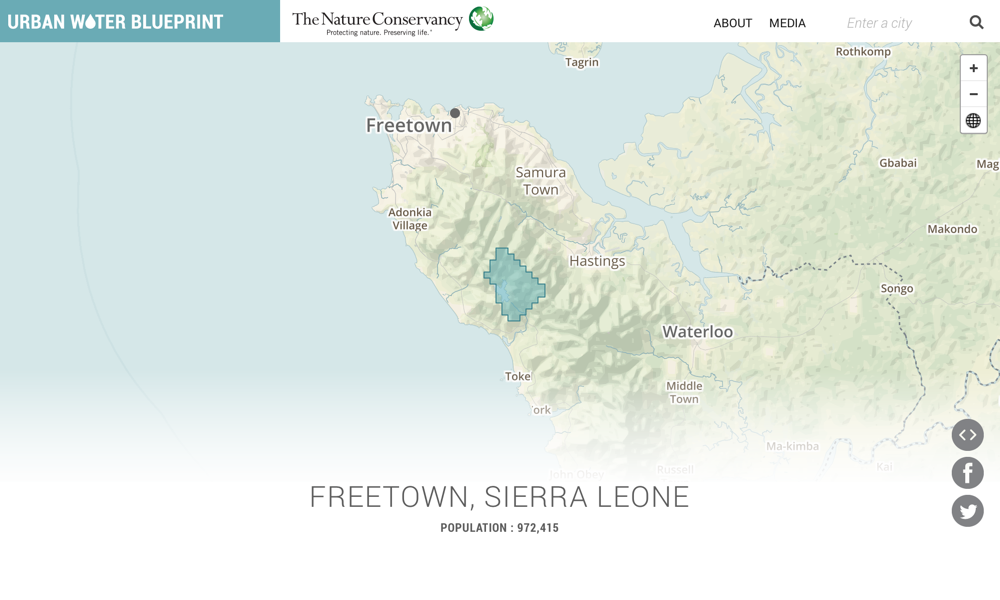This screenshot has width=1000, height=600.
Task: Click the Adonkia Village map label
Action: (x=410, y=218)
